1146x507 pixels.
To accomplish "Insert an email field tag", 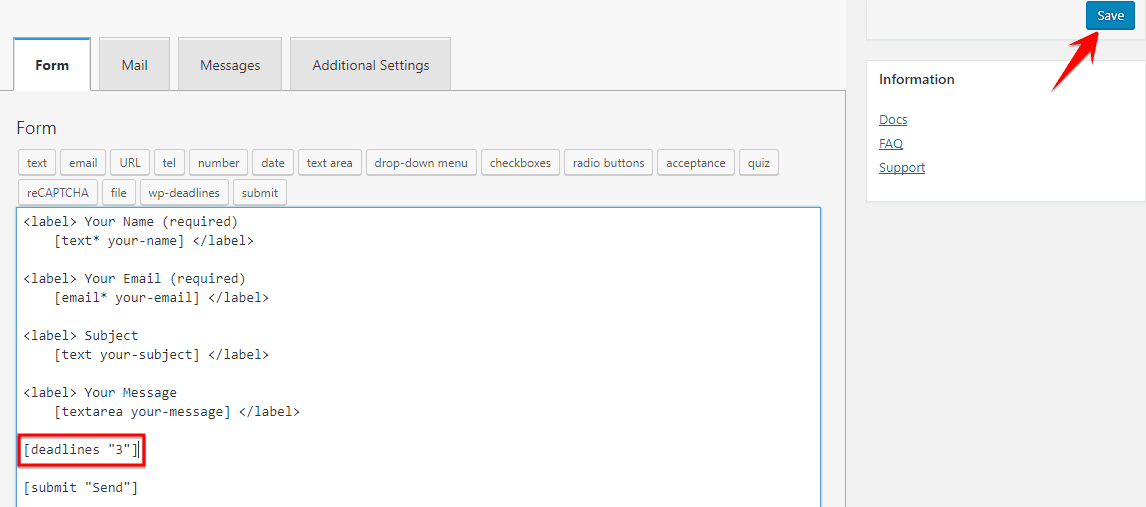I will click(83, 163).
